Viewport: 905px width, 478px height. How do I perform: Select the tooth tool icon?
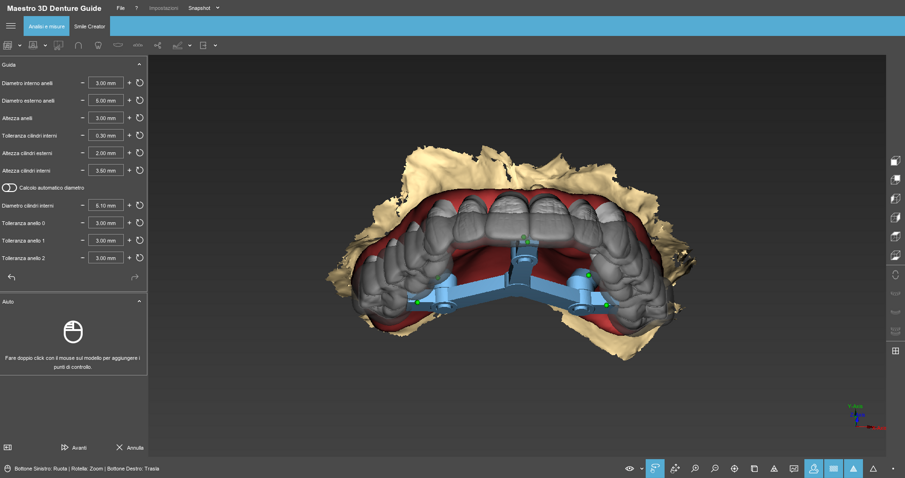click(98, 45)
